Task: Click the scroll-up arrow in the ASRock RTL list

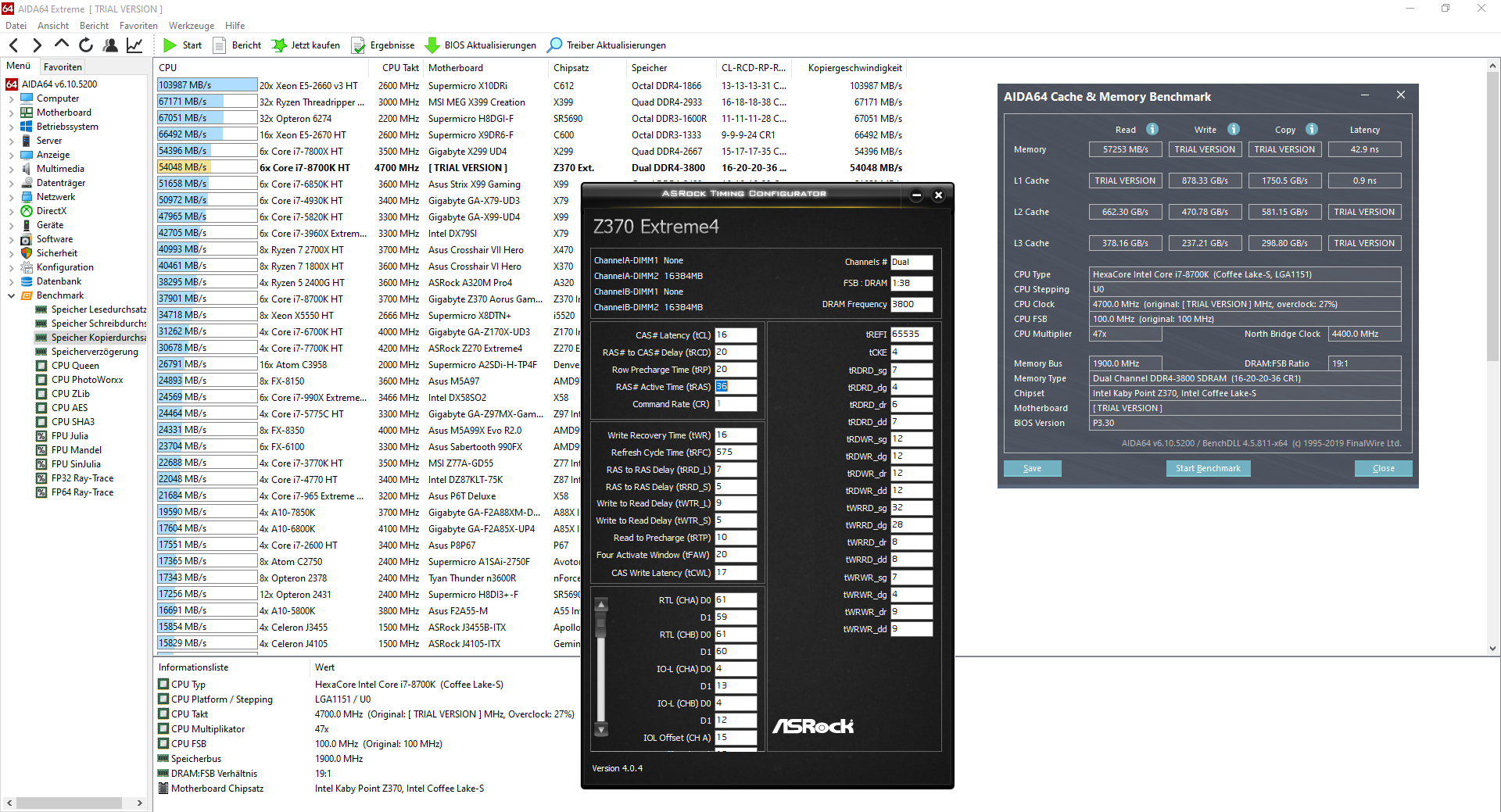Action: (x=601, y=605)
